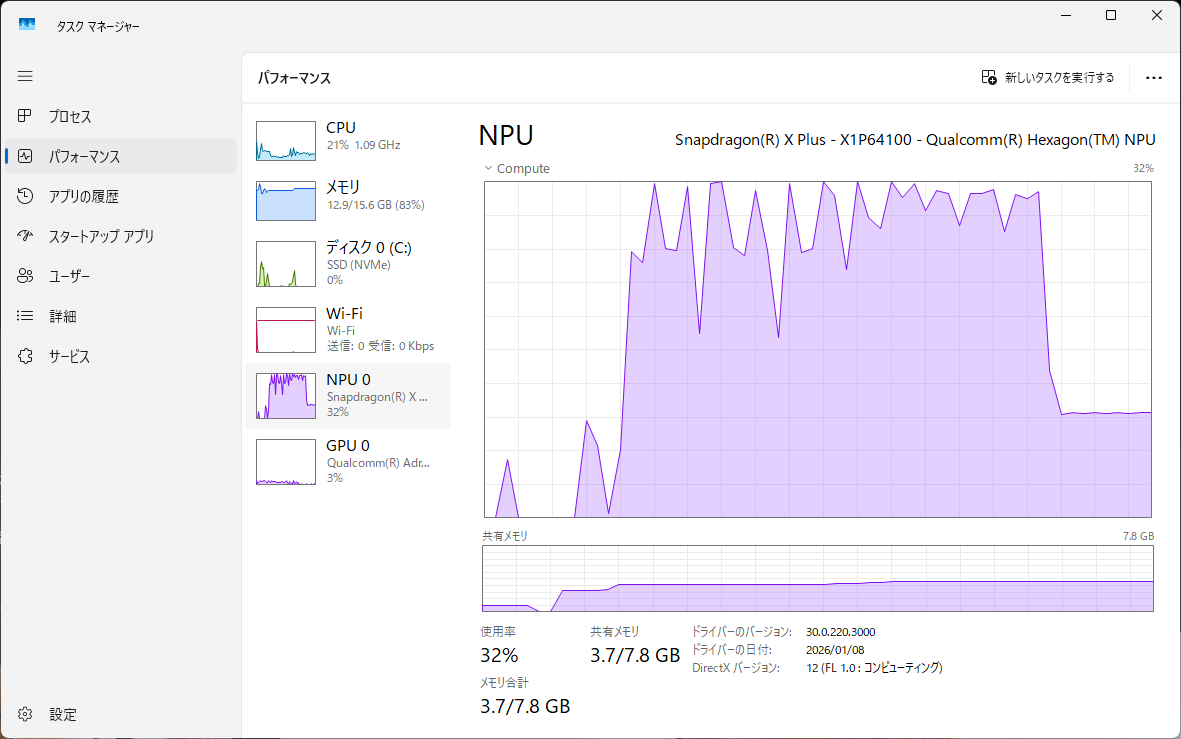Click the 設定 gear icon
The width and height of the screenshot is (1181, 739).
pyautogui.click(x=25, y=714)
